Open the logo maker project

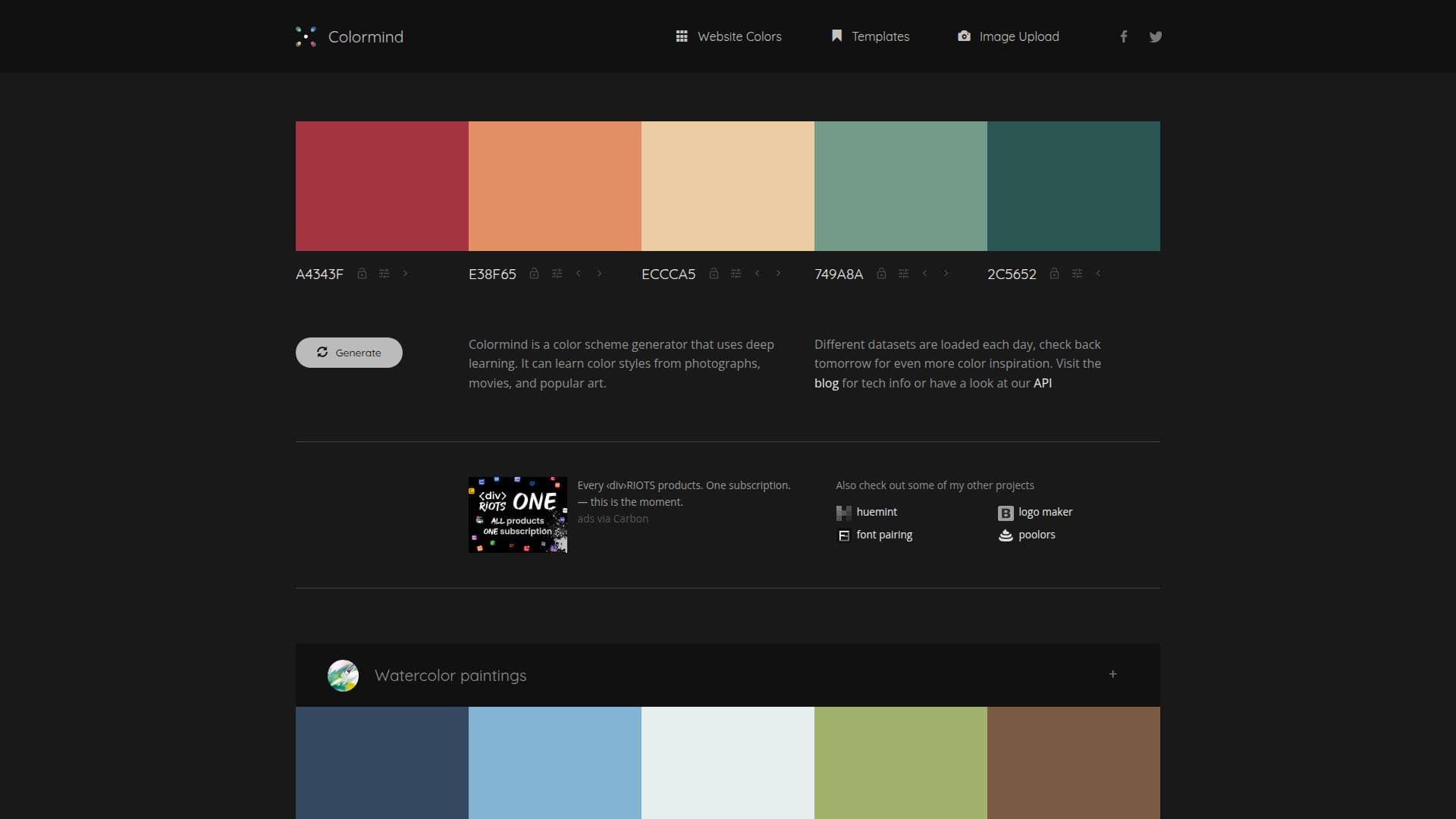click(x=1035, y=513)
